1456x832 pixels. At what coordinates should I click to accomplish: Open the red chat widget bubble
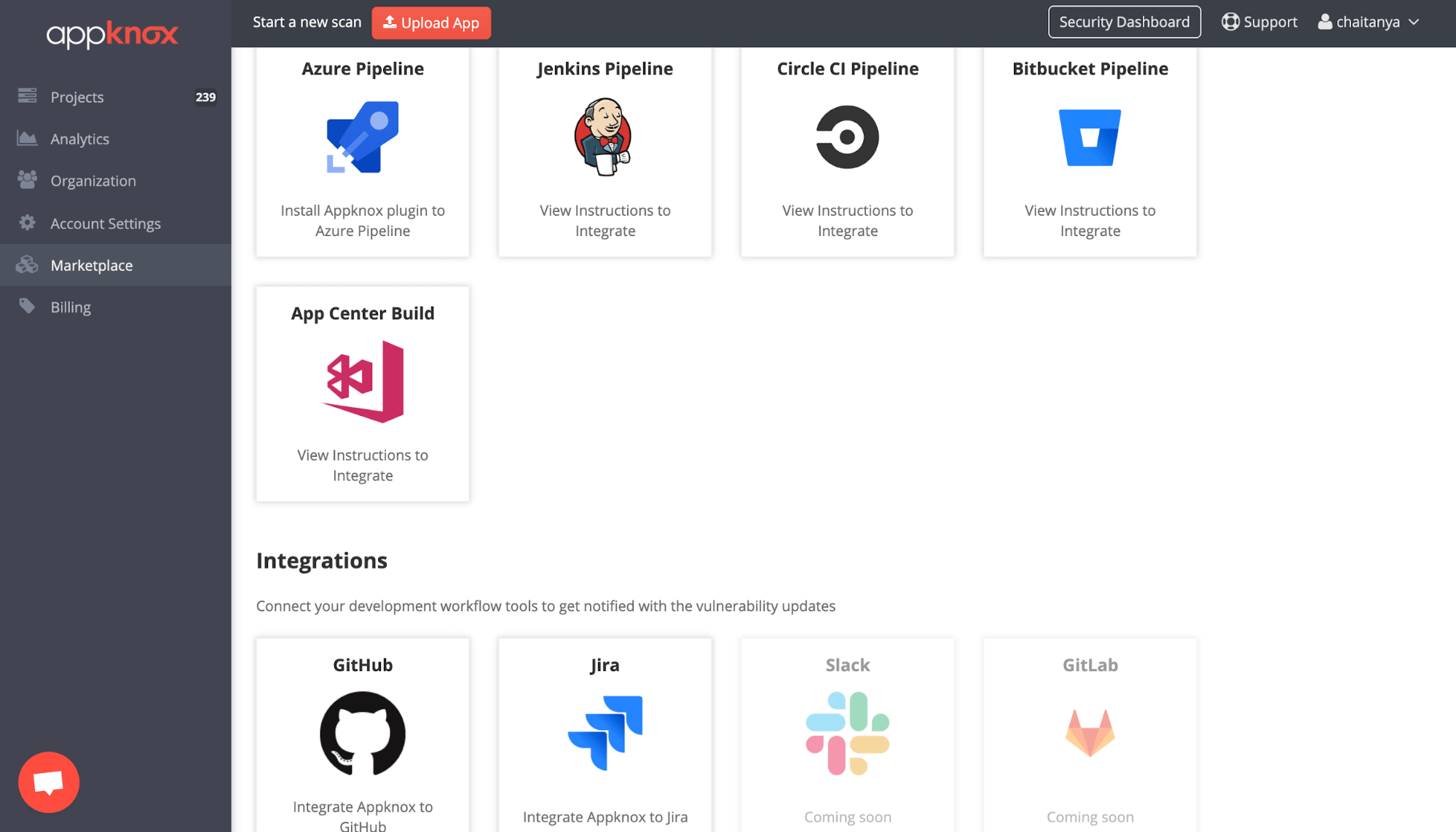[49, 782]
